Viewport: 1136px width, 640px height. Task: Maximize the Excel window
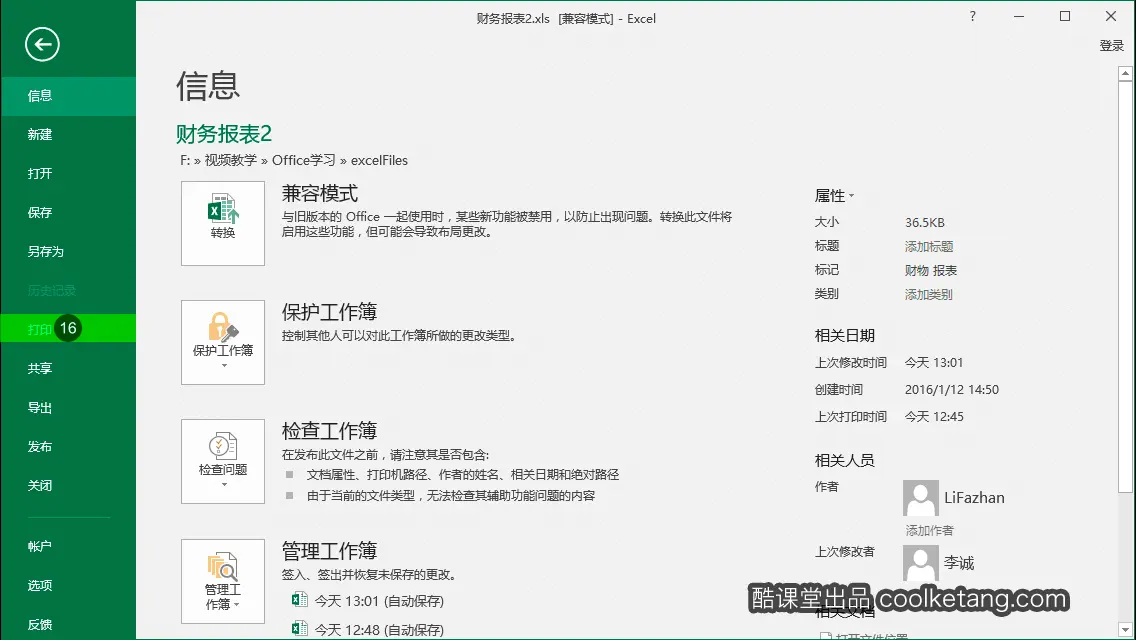click(1065, 17)
